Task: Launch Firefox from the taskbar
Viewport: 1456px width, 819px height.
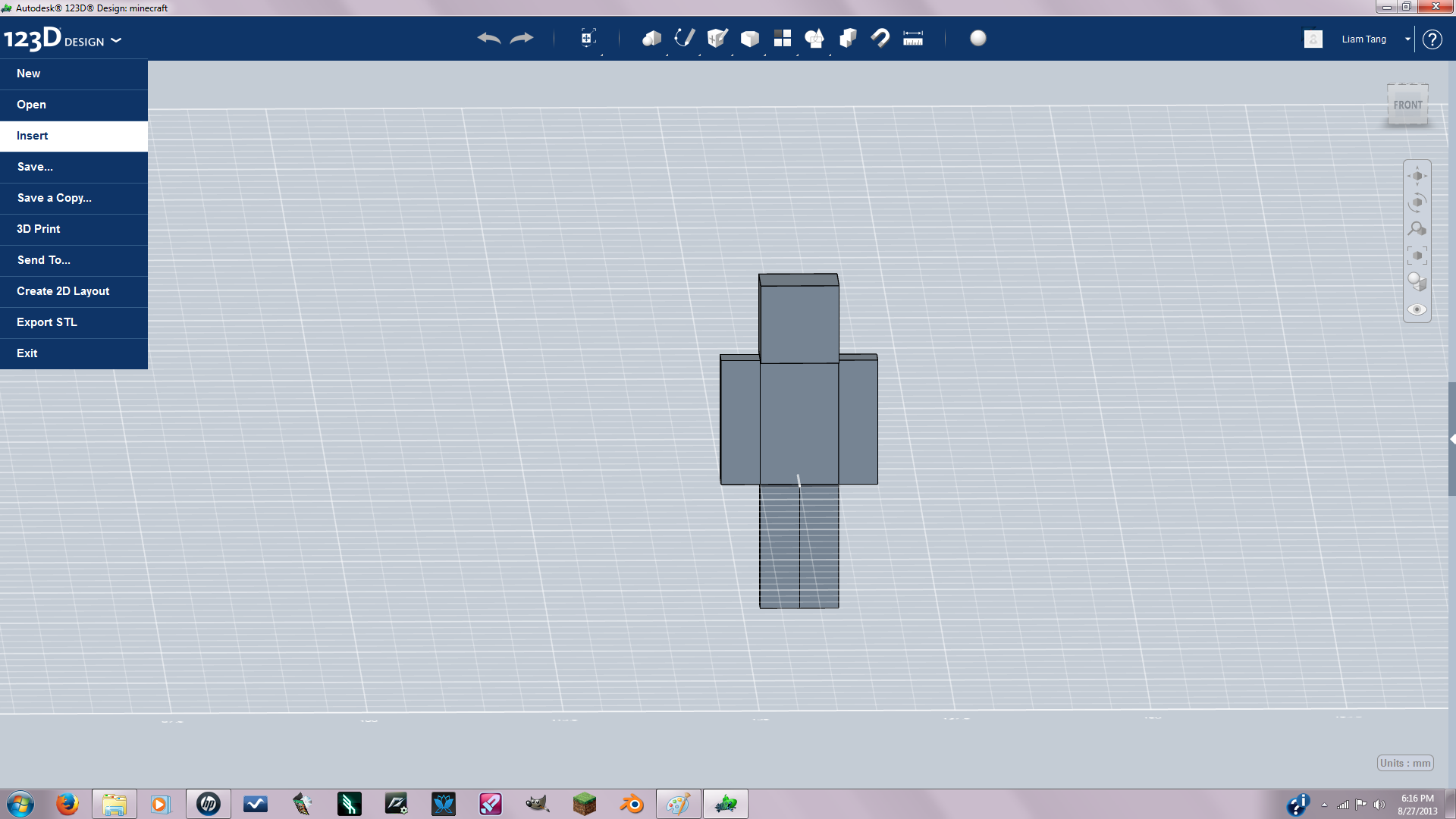Action: [67, 804]
